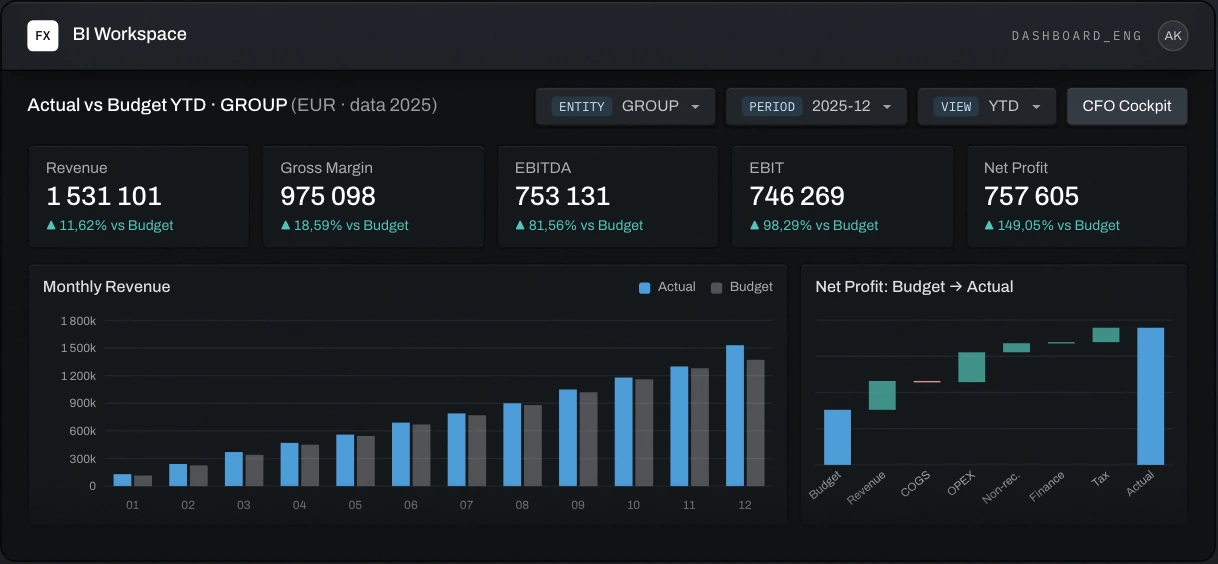Click the Net Profit: Budget → Actual title
Screen dimensions: 1218x564
click(914, 287)
